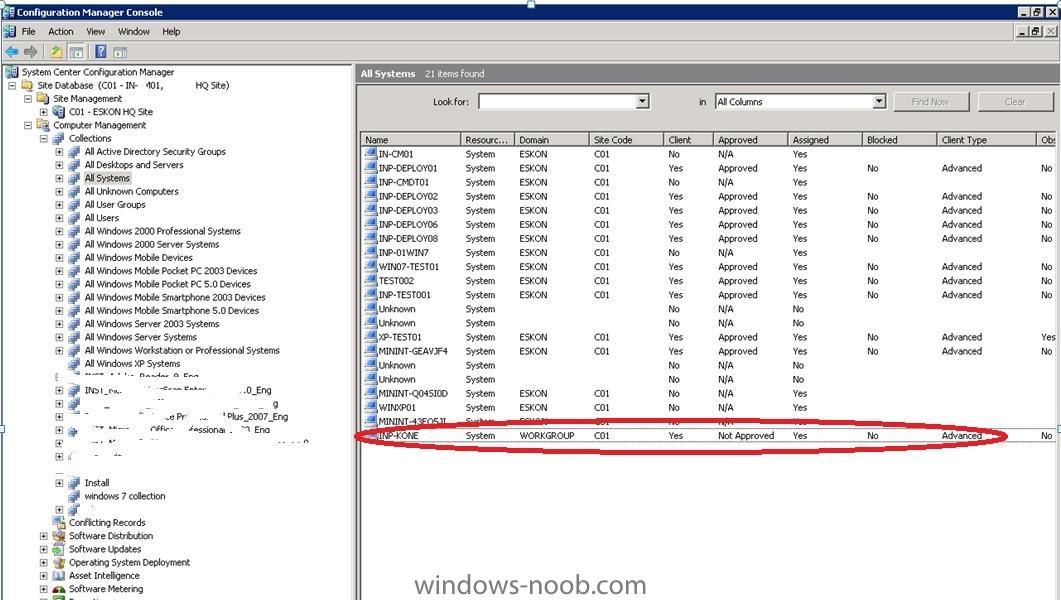Expand the Operating System Deployment node
This screenshot has width=1061, height=600.
[x=43, y=563]
